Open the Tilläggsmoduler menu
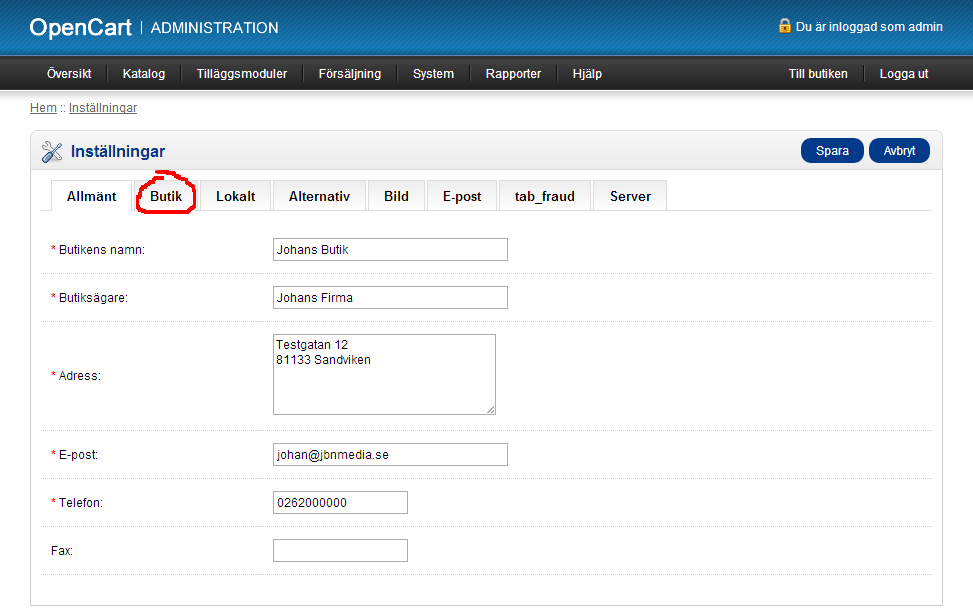The width and height of the screenshot is (973, 616). [x=242, y=74]
